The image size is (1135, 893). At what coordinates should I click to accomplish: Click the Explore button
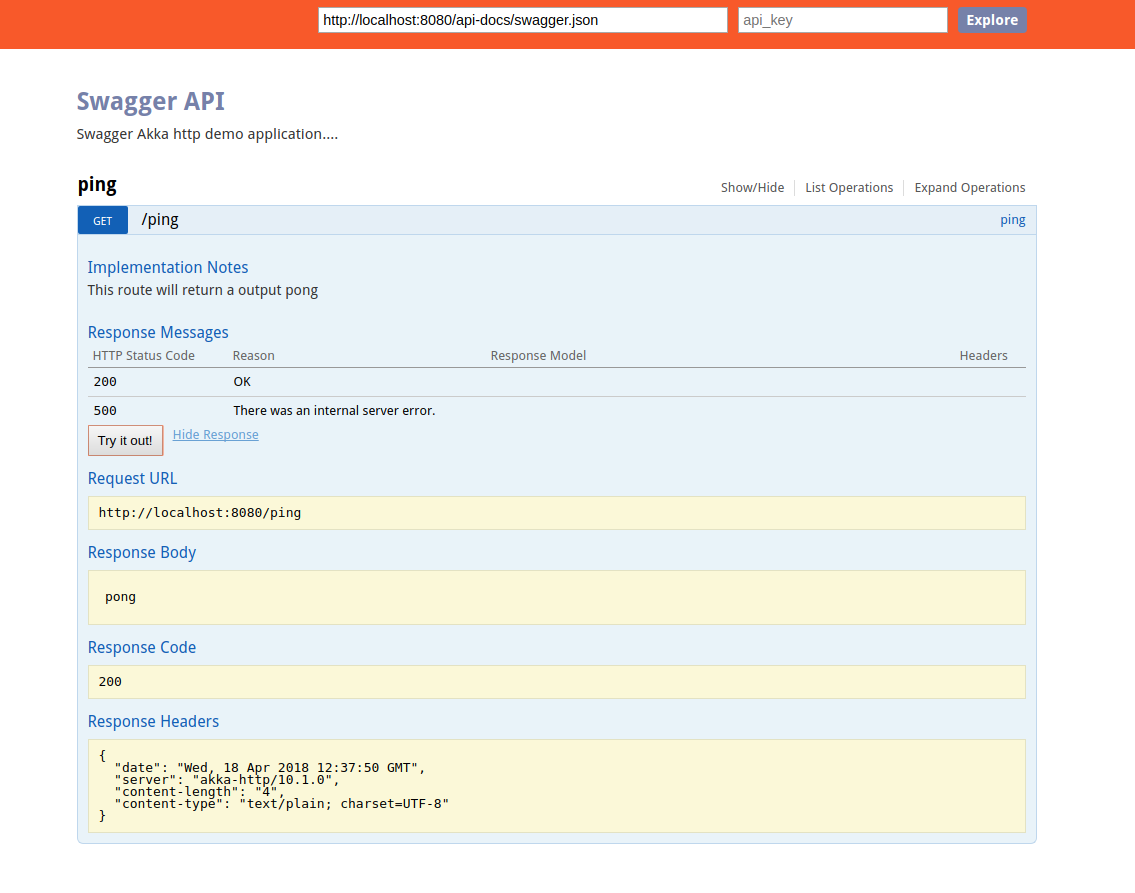(991, 20)
